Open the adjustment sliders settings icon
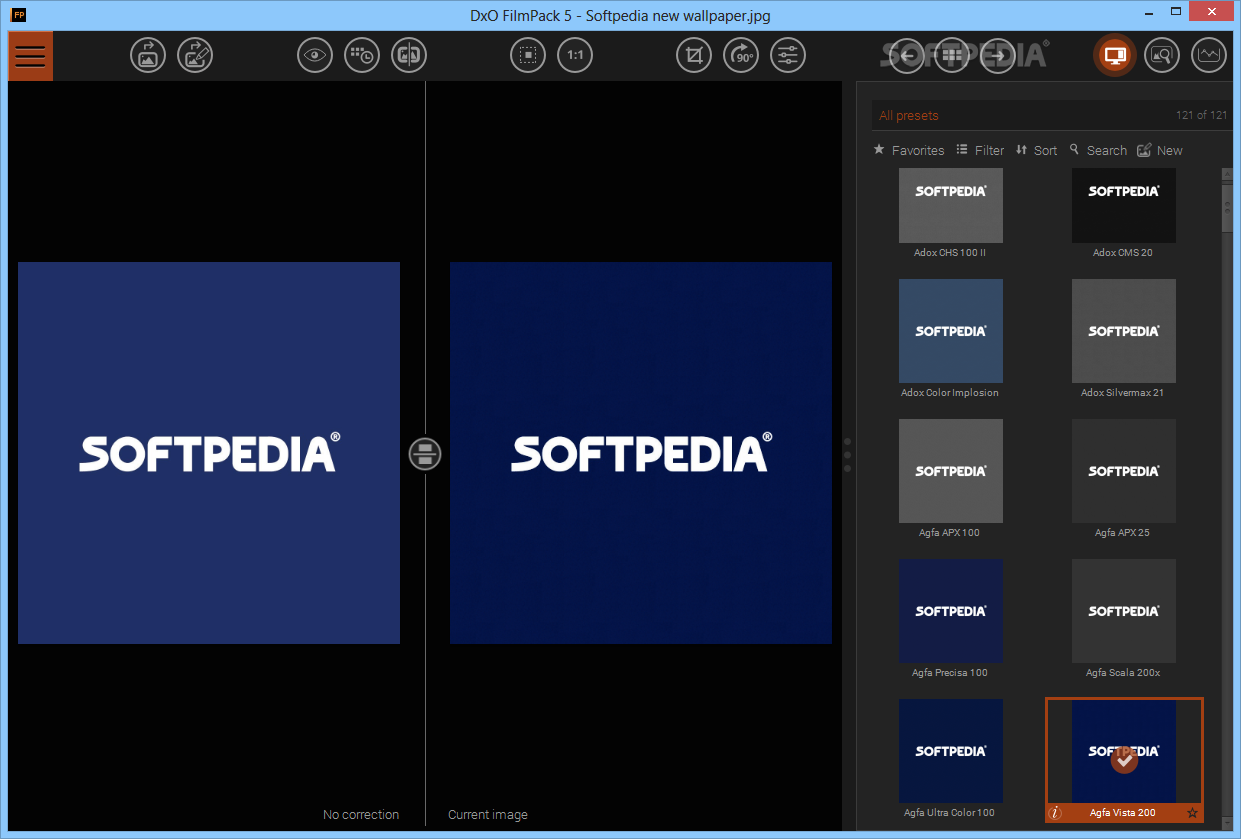The image size is (1241, 839). click(x=789, y=55)
